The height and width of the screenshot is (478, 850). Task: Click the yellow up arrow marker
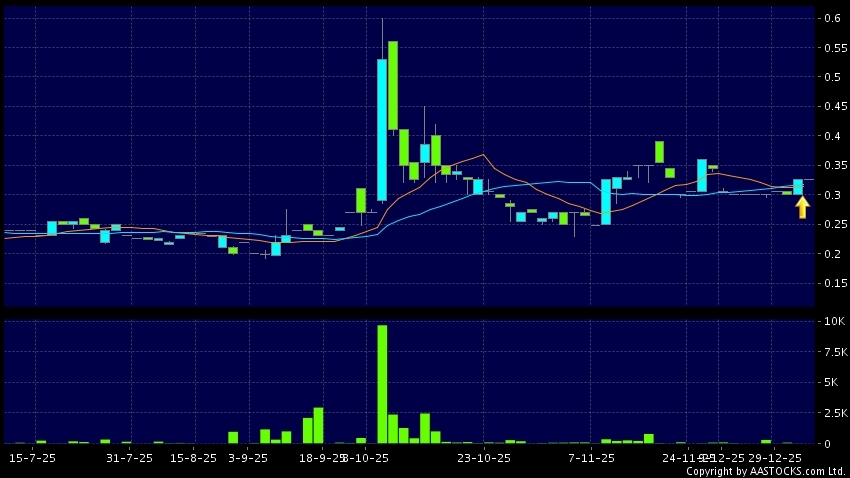(x=802, y=207)
